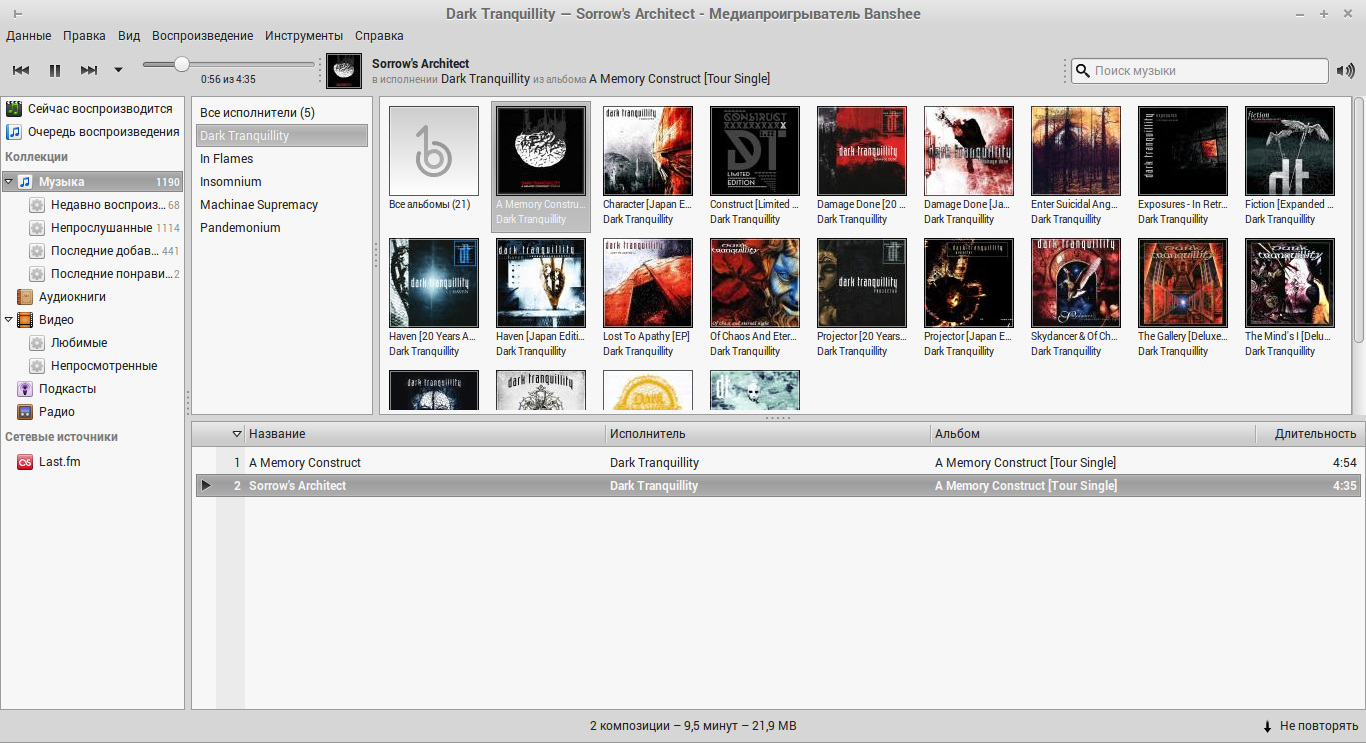Image resolution: width=1366 pixels, height=743 pixels.
Task: Open the Podcasts source
Action: click(67, 389)
